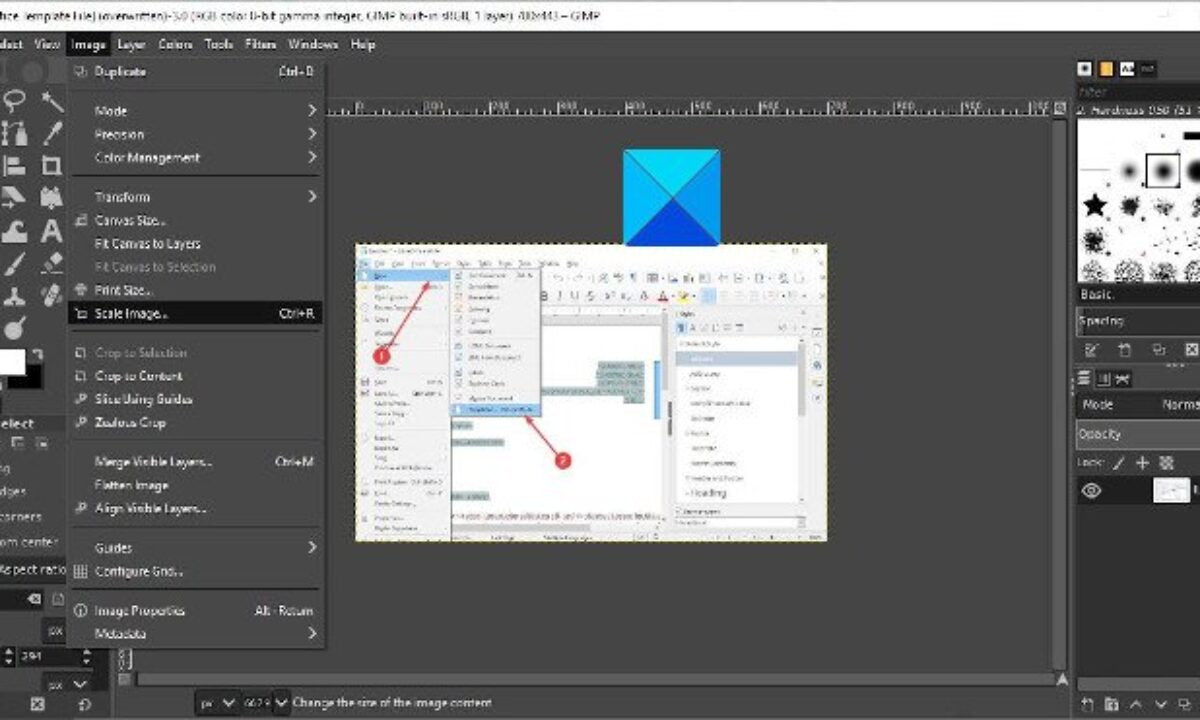
Task: Adjust the brush Spacing slider
Action: click(1138, 322)
